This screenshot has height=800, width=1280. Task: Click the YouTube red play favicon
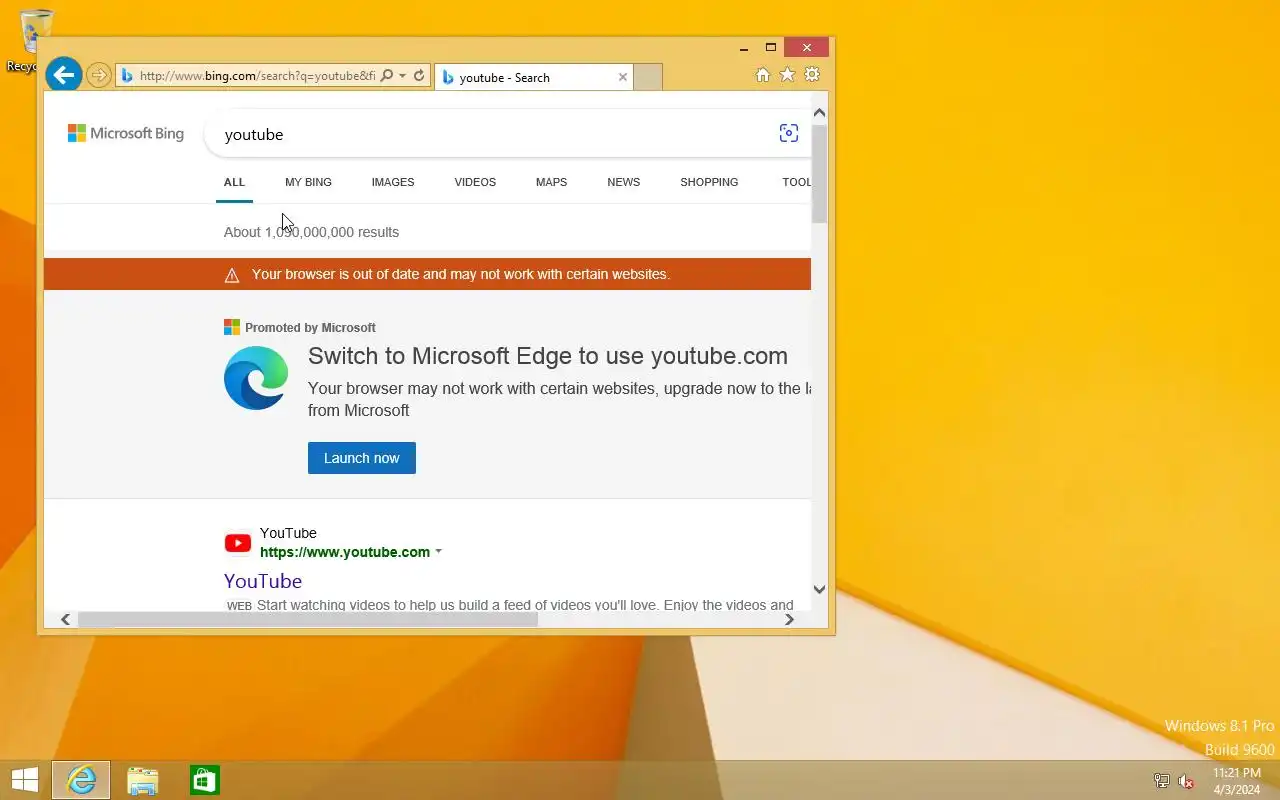[238, 543]
